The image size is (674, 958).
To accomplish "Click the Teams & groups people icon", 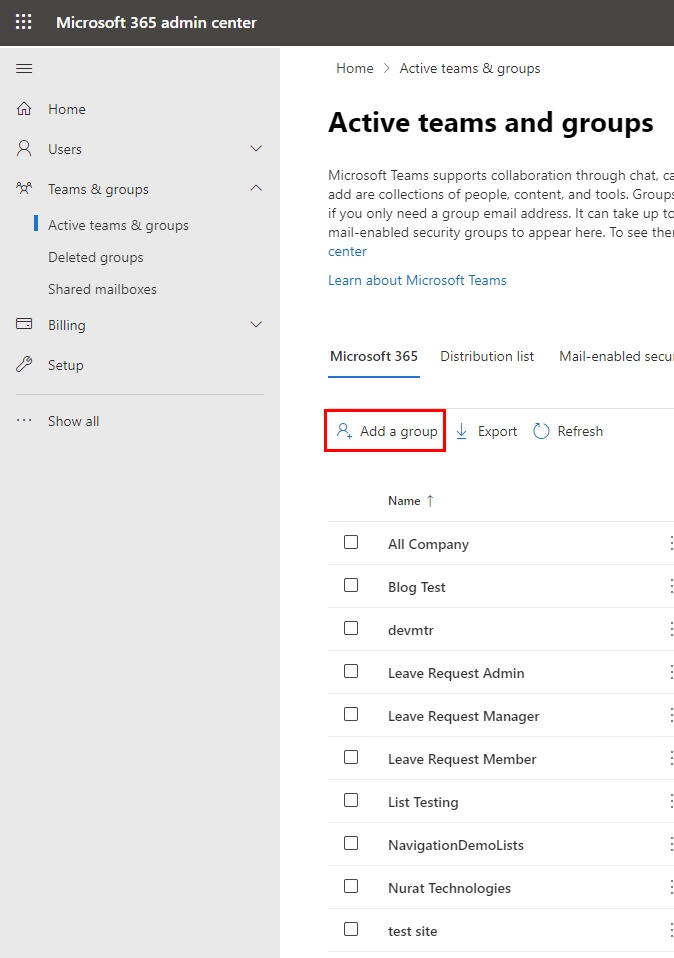I will [24, 188].
